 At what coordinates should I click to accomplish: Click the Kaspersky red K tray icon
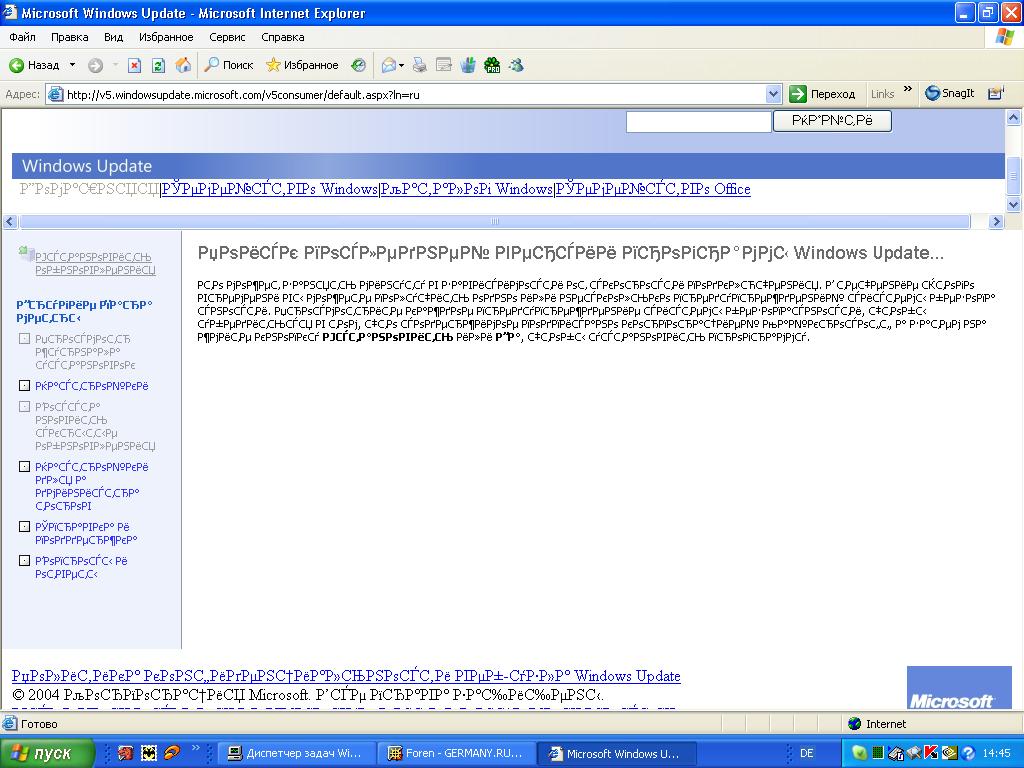[932, 753]
